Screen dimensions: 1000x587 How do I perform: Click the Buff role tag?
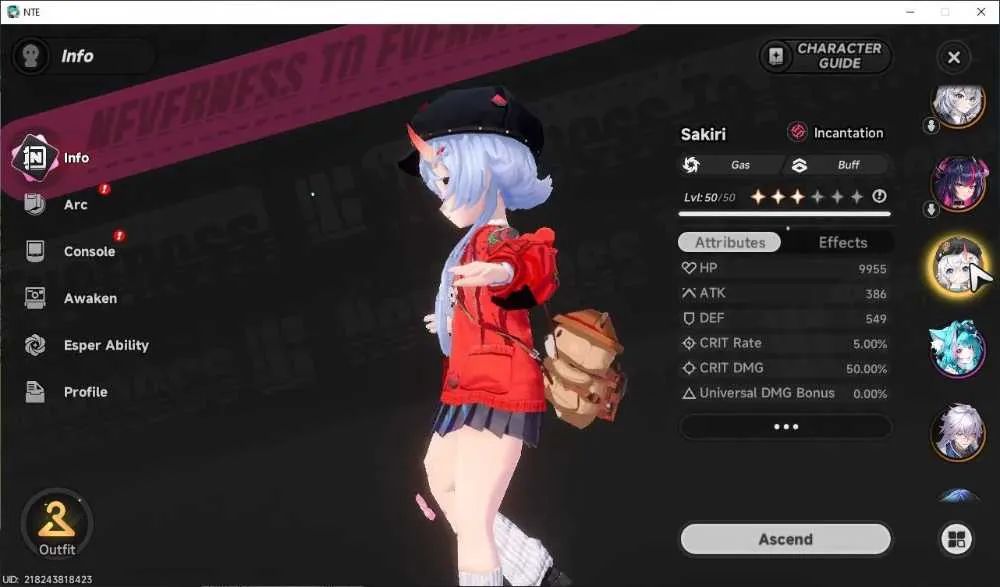coord(837,165)
